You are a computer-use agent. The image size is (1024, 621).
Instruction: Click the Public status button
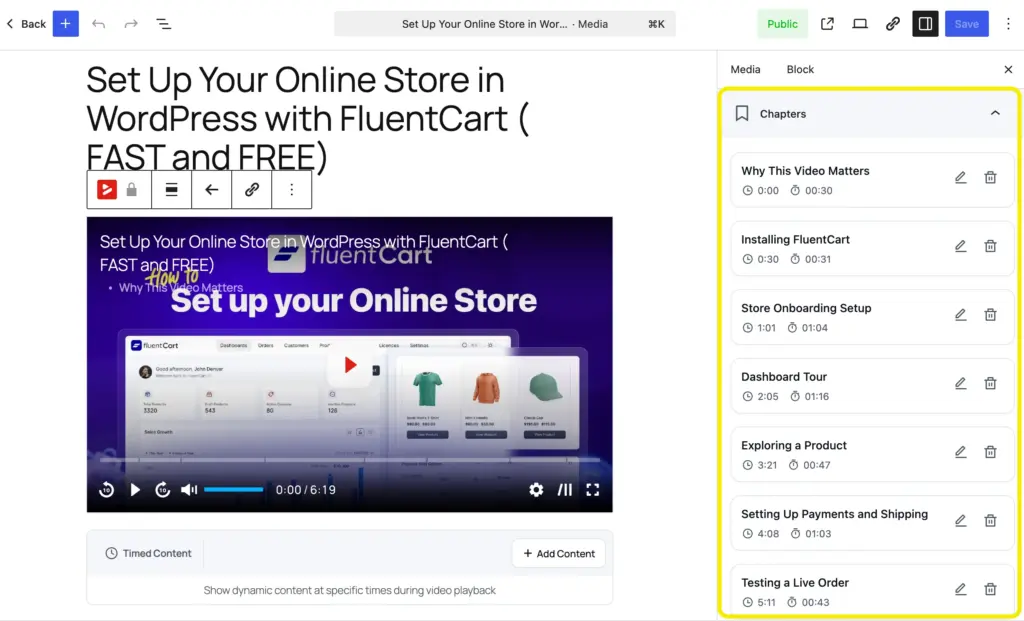[782, 24]
